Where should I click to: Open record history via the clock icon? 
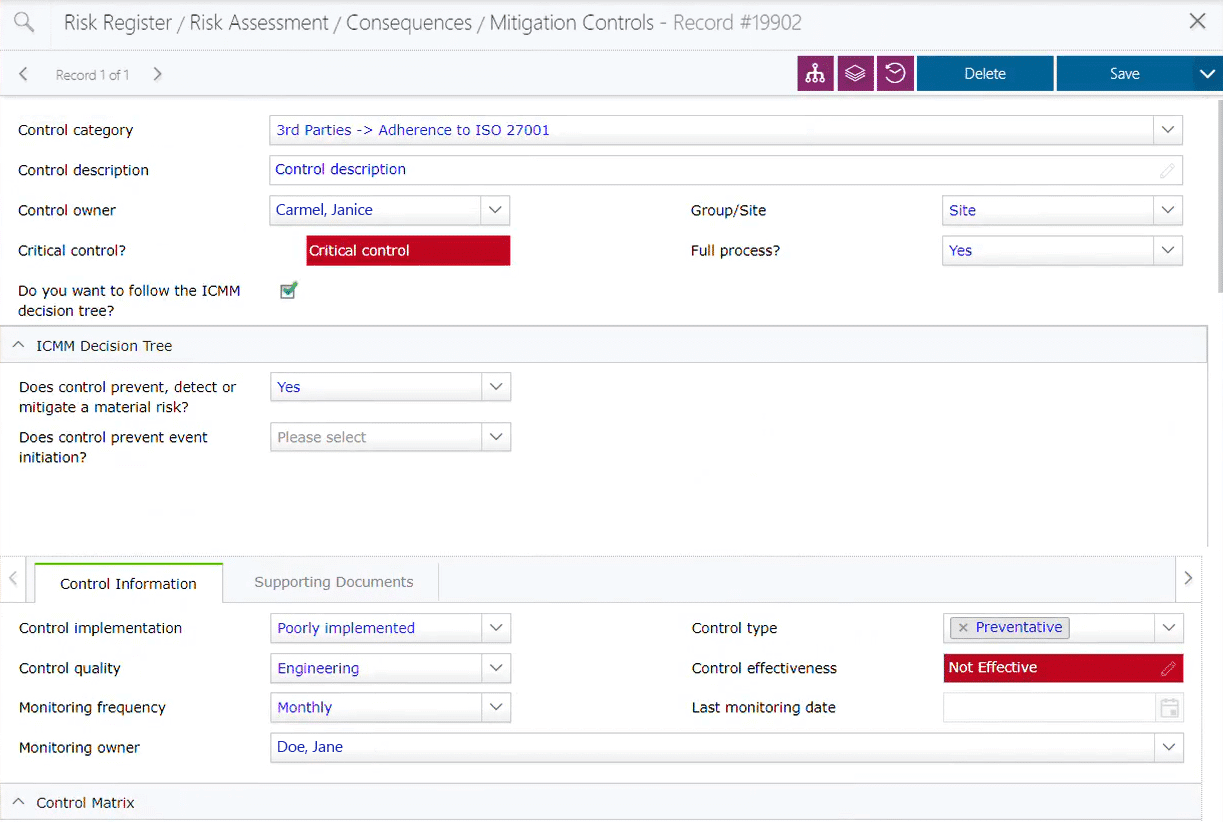pos(895,73)
